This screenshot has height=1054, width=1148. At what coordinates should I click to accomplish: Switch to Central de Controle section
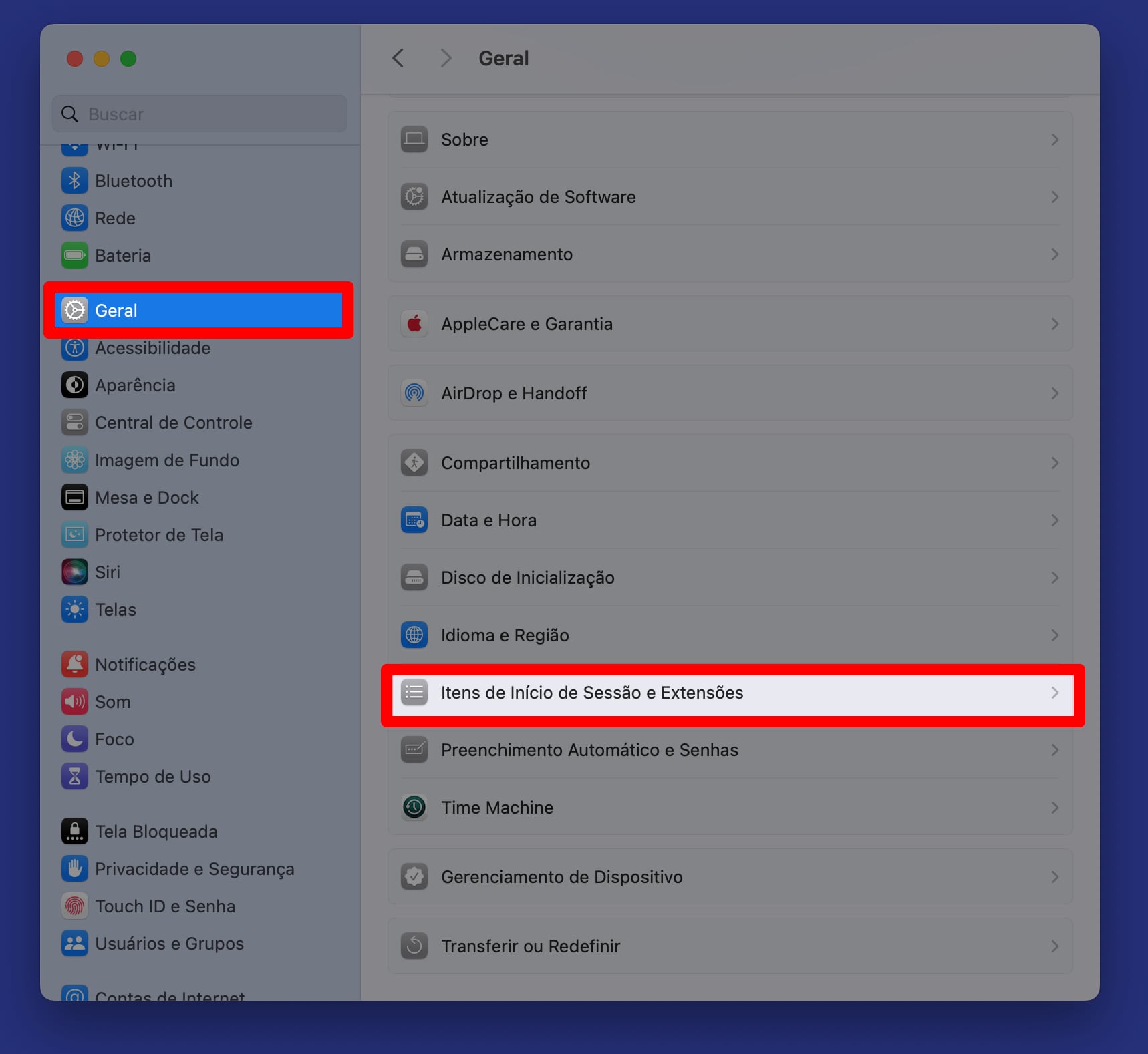click(173, 423)
